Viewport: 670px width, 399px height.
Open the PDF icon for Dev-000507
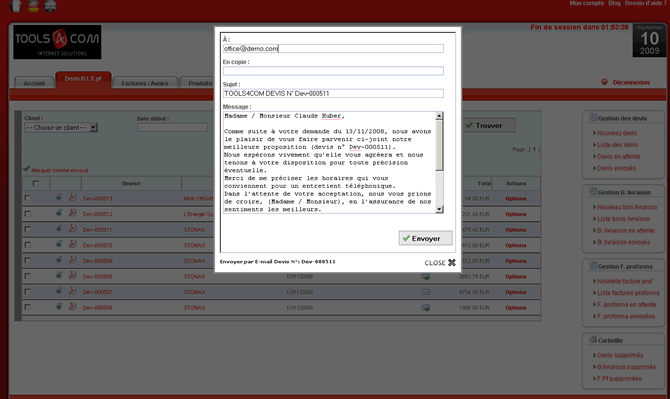pos(73,291)
